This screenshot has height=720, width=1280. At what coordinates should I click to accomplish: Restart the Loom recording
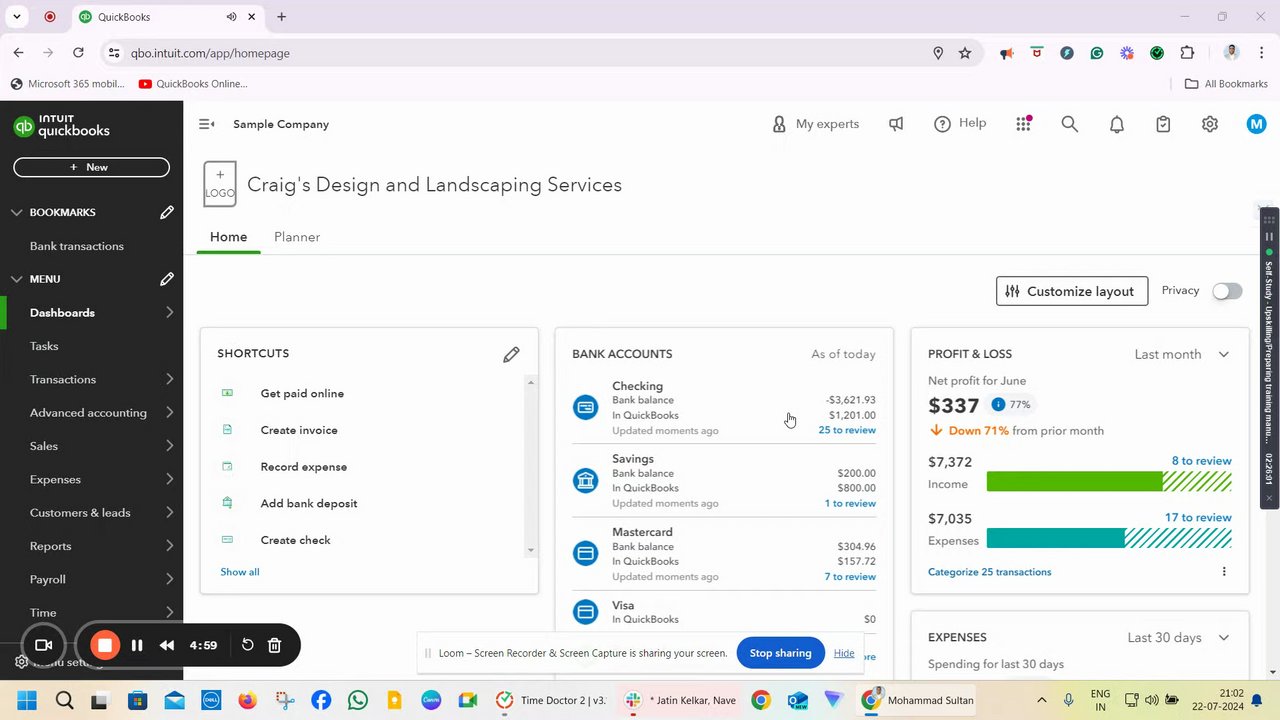tap(247, 645)
